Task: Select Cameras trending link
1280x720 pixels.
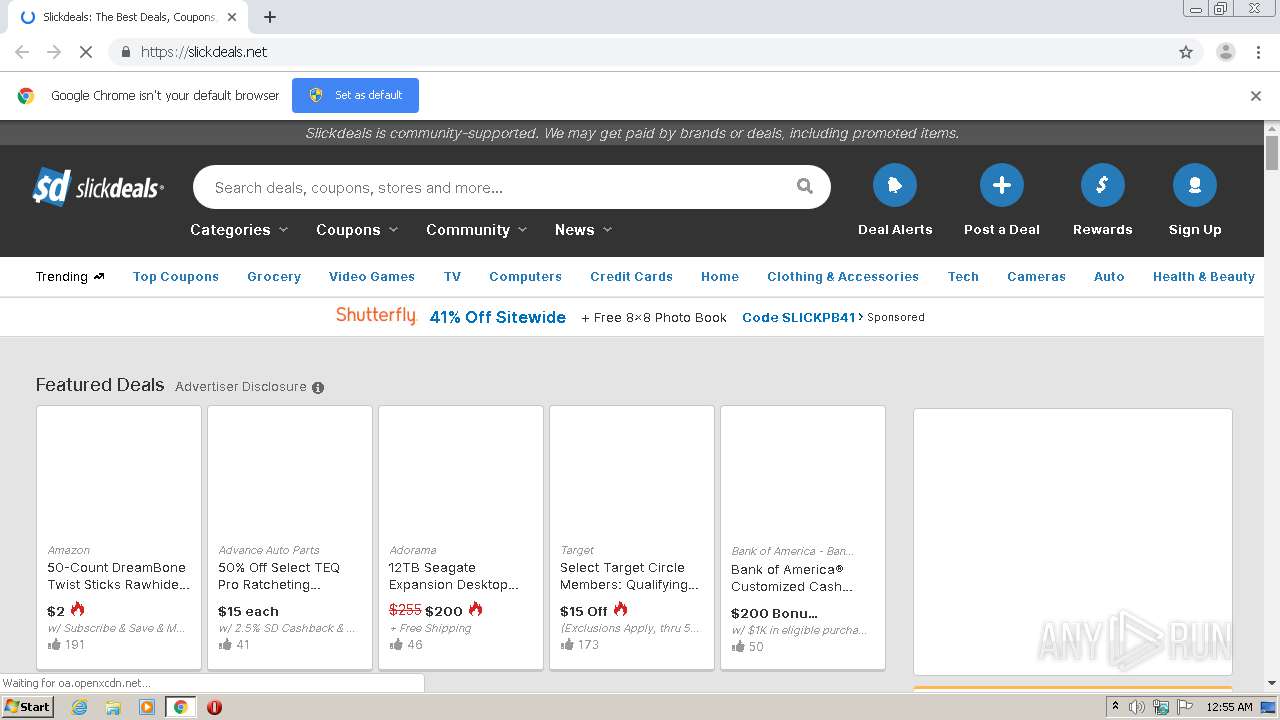Action: [x=1036, y=277]
